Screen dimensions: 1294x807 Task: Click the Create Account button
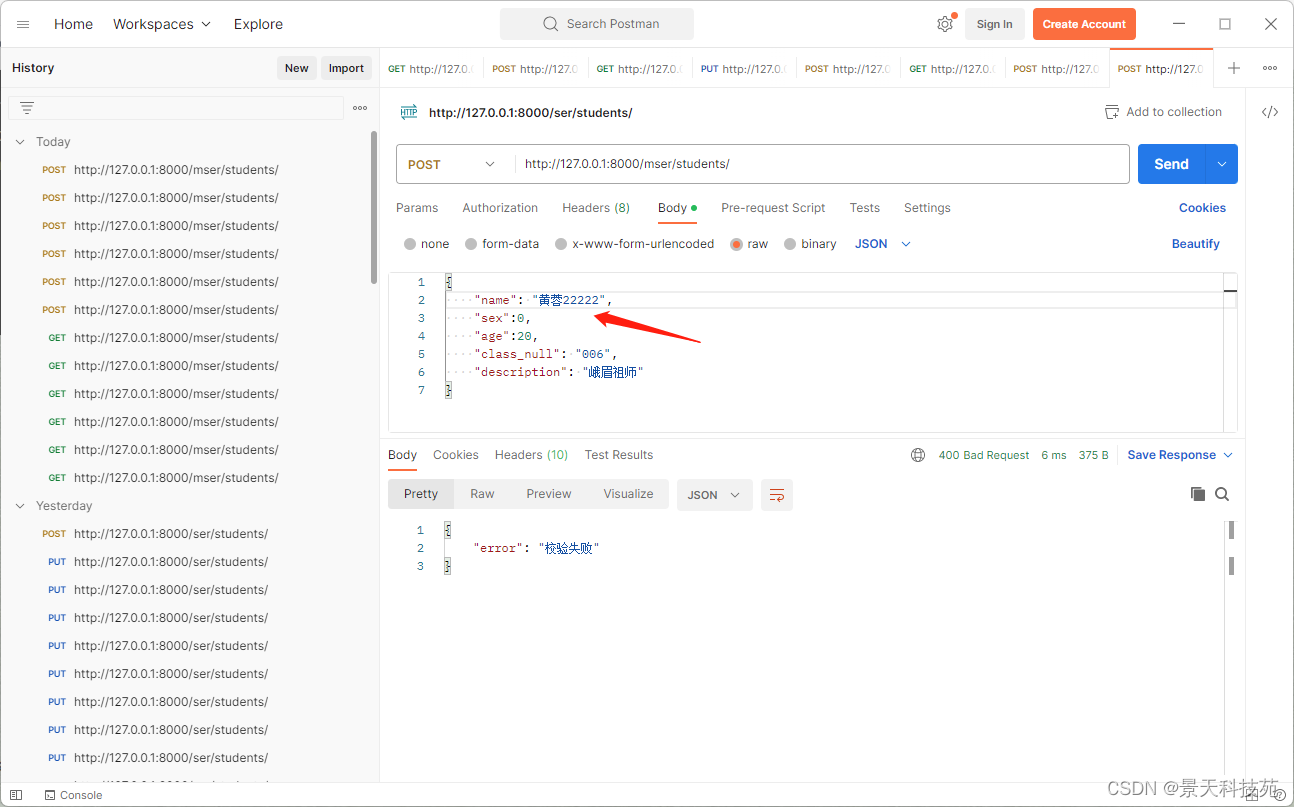[x=1084, y=24]
